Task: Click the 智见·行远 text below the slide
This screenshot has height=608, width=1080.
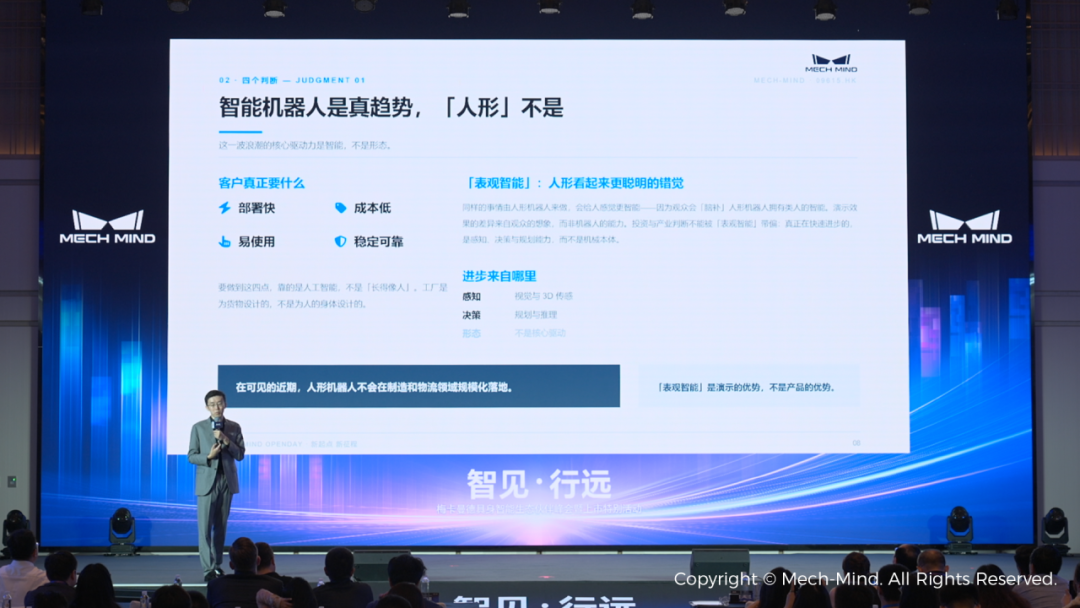Action: pyautogui.click(x=539, y=484)
